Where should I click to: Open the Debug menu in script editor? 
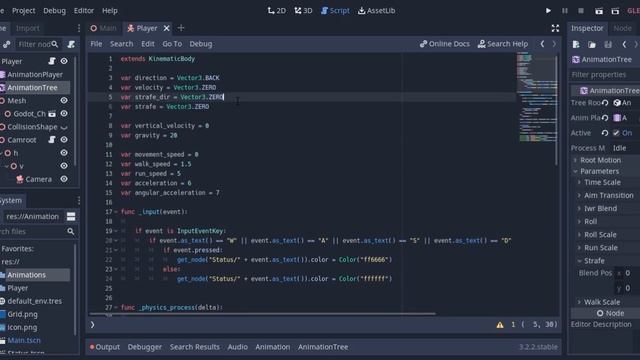(x=201, y=44)
